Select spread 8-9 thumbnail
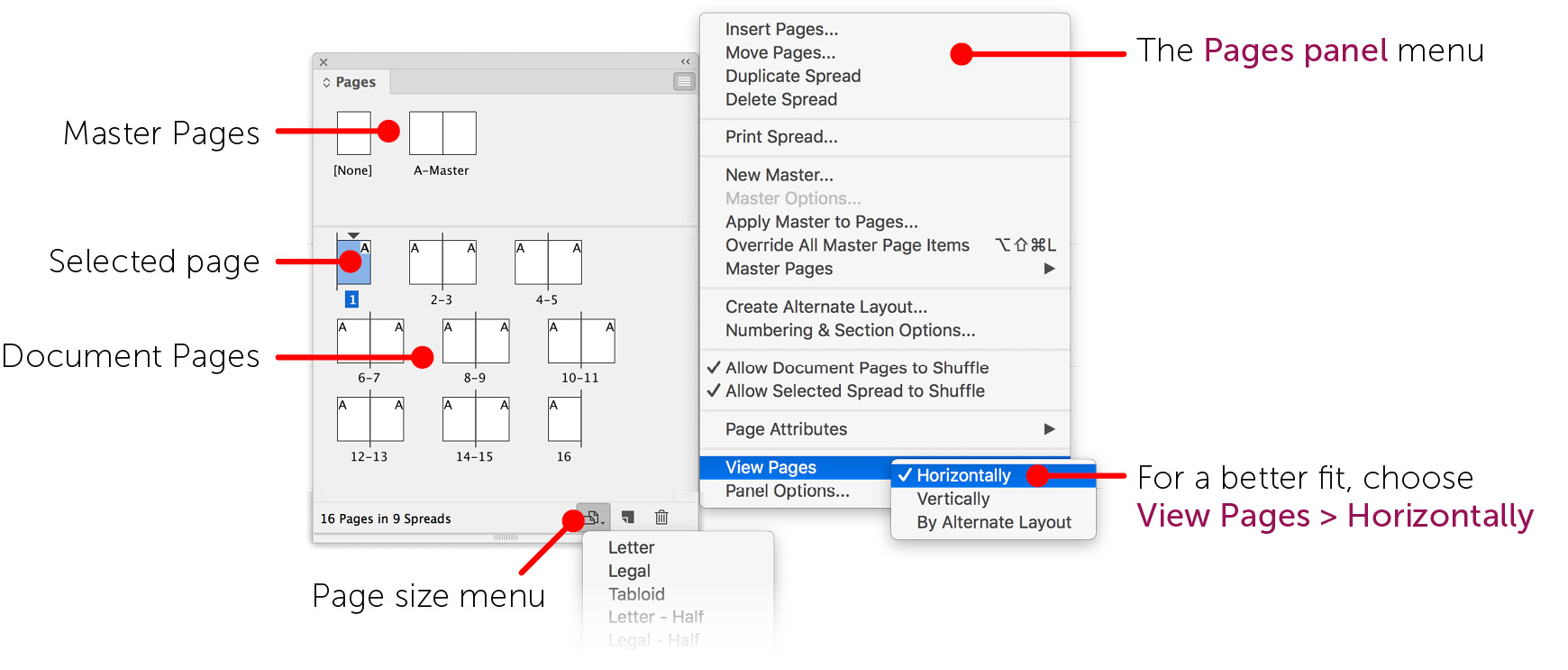Viewport: 1568px width, 670px height. click(476, 341)
